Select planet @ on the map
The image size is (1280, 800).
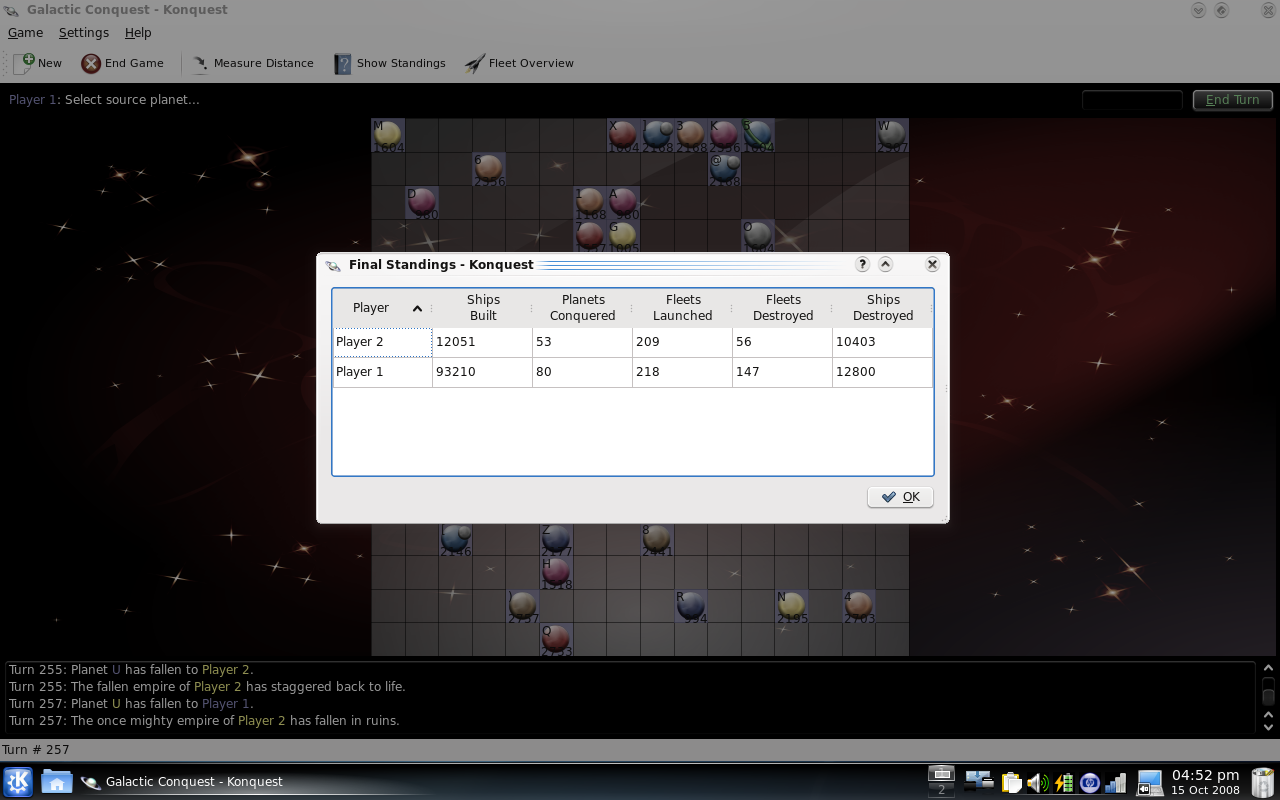pos(724,169)
